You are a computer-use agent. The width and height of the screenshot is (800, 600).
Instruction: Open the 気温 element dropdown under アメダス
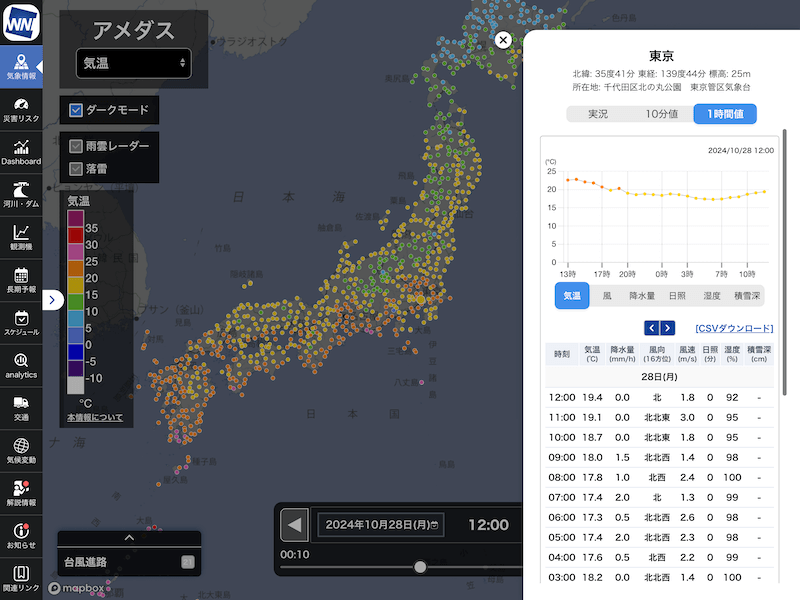[133, 63]
